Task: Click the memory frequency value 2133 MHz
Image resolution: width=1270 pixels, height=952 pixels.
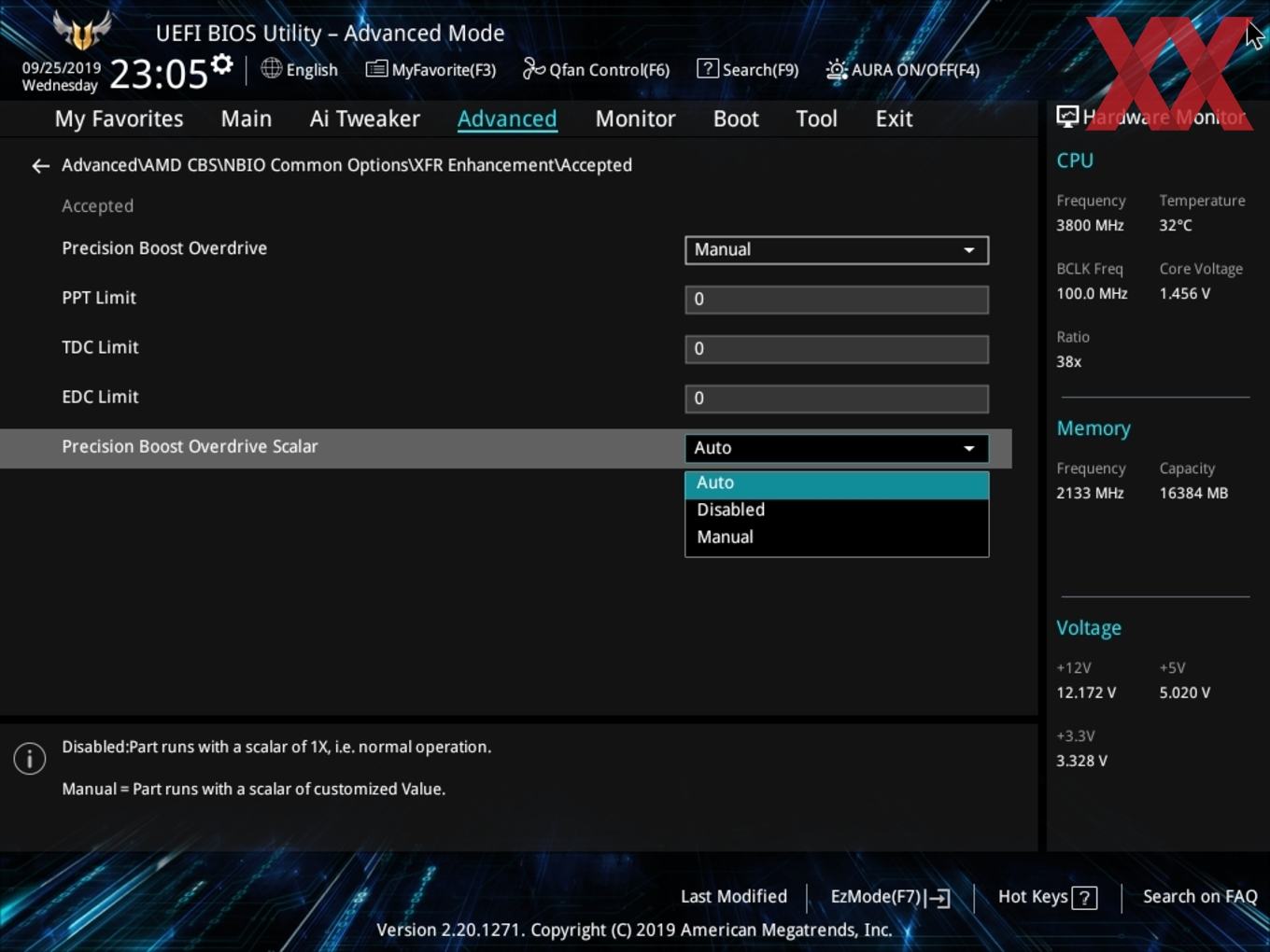Action: [1090, 494]
